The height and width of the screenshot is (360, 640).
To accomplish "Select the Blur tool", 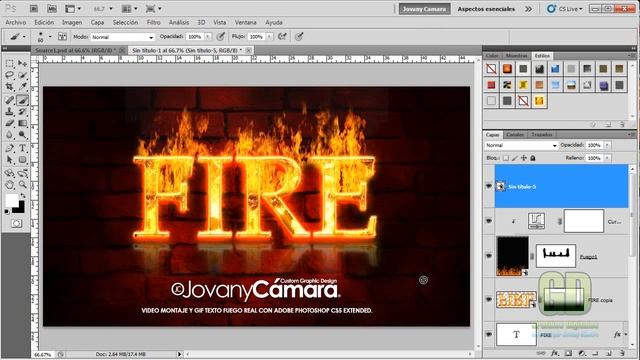I will click(9, 135).
